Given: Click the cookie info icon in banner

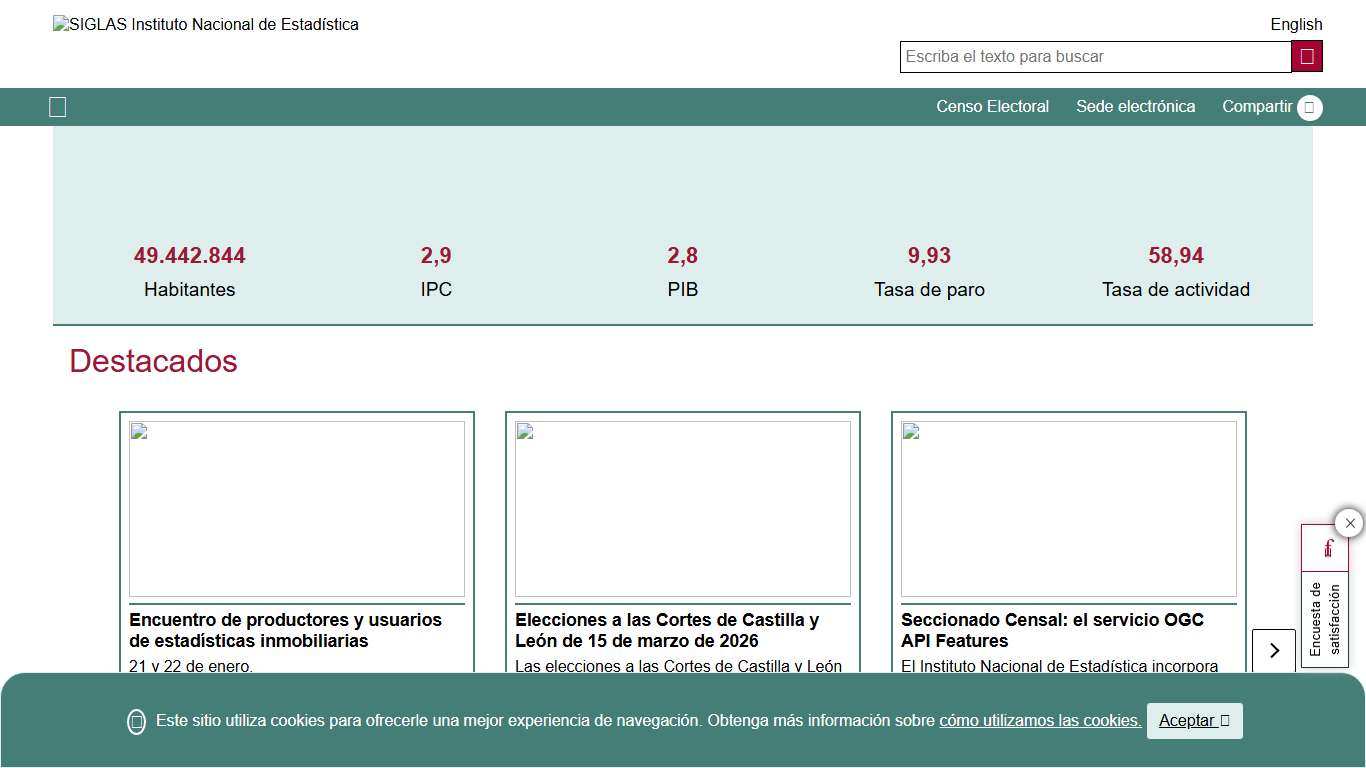Looking at the screenshot, I should (x=137, y=721).
